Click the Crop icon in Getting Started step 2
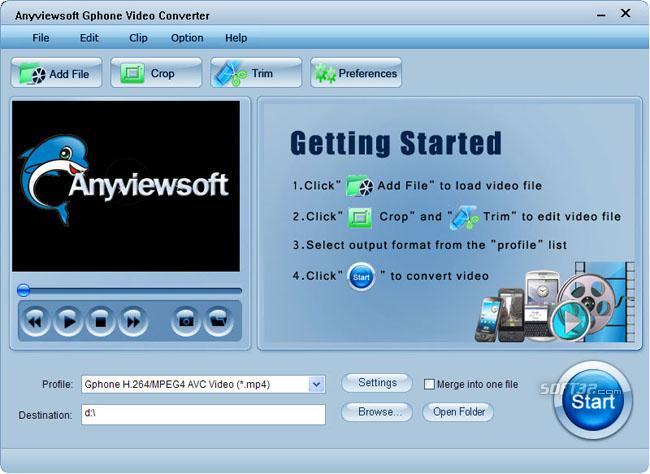 [359, 217]
